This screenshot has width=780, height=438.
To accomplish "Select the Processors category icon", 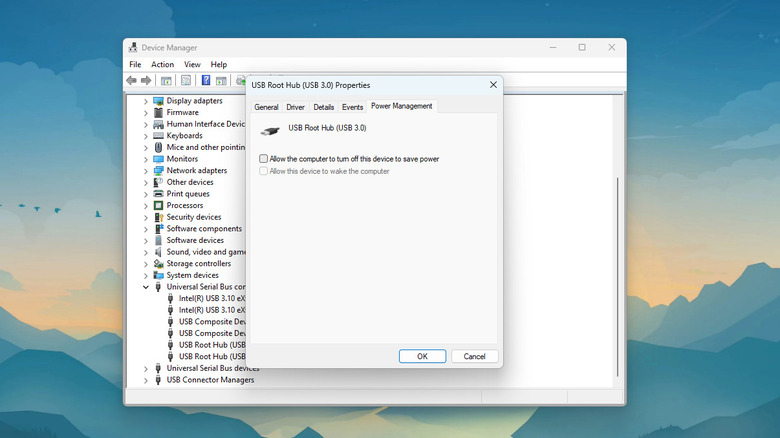I will 158,205.
